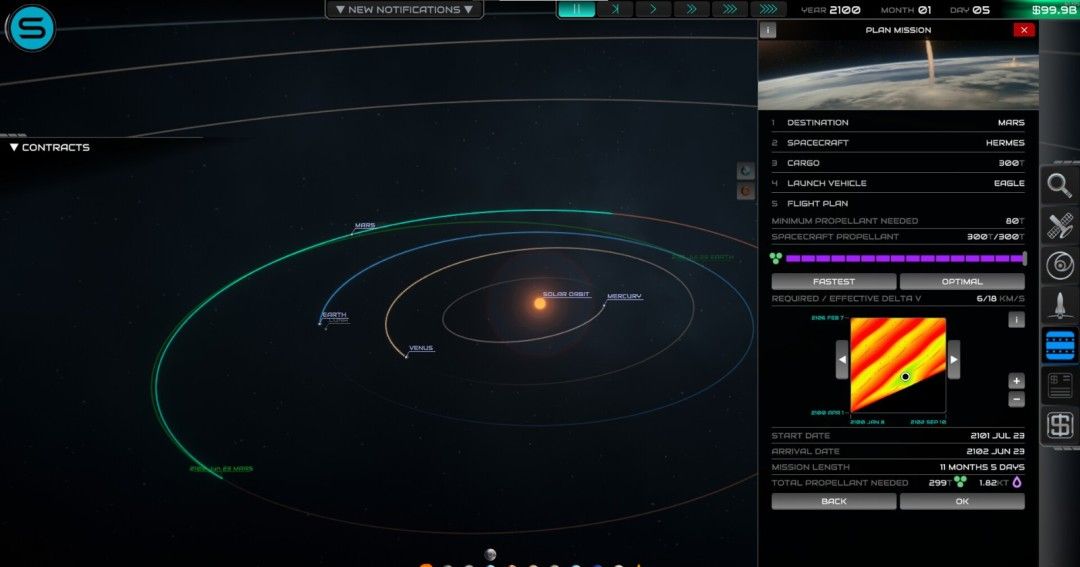
Task: Confirm the mission with OK button
Action: tap(962, 502)
